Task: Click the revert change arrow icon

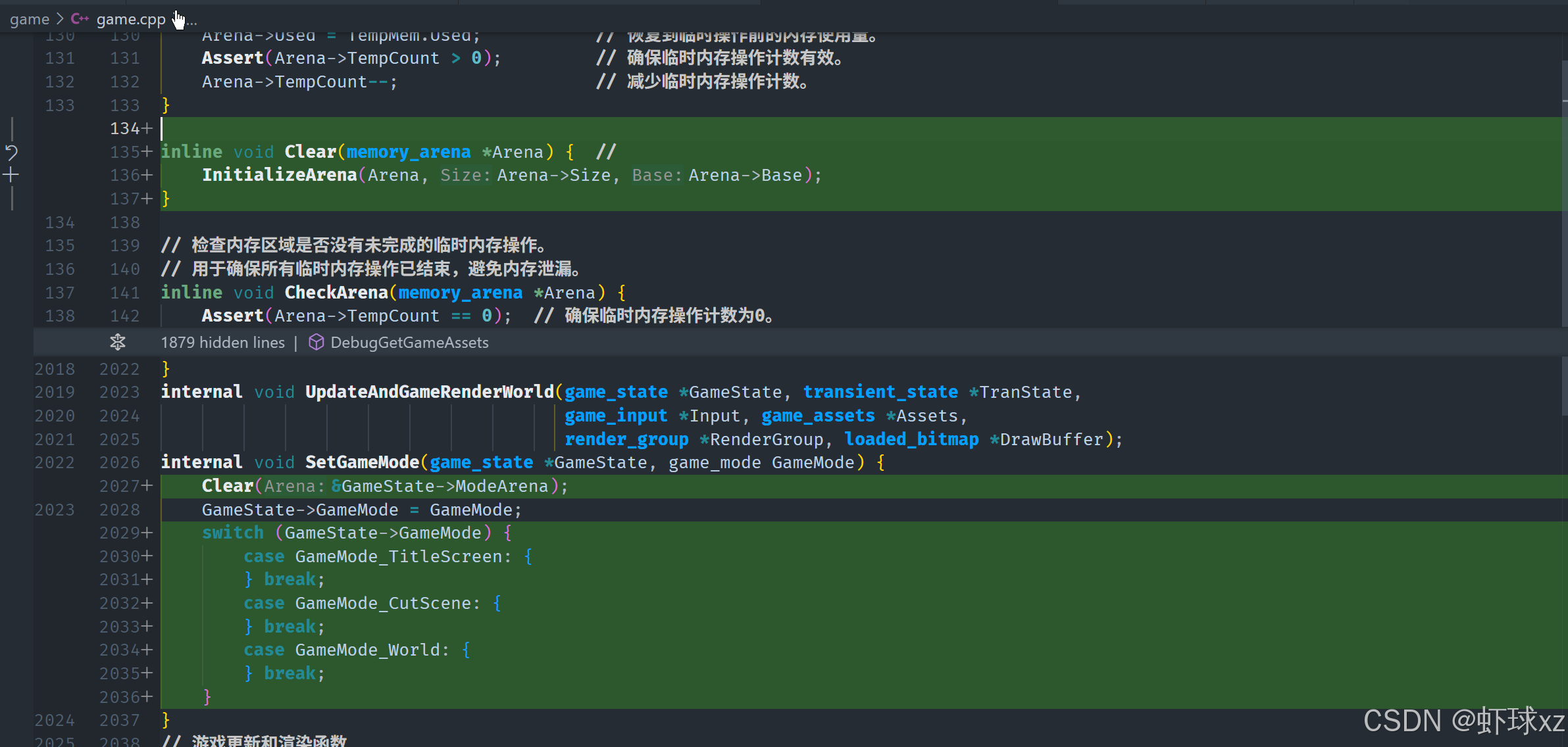Action: 11,153
